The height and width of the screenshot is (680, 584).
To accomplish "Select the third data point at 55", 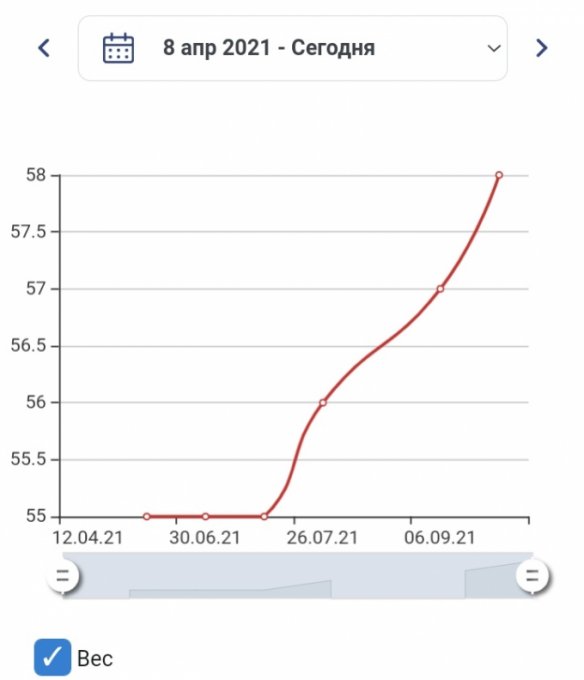I will pos(264,517).
